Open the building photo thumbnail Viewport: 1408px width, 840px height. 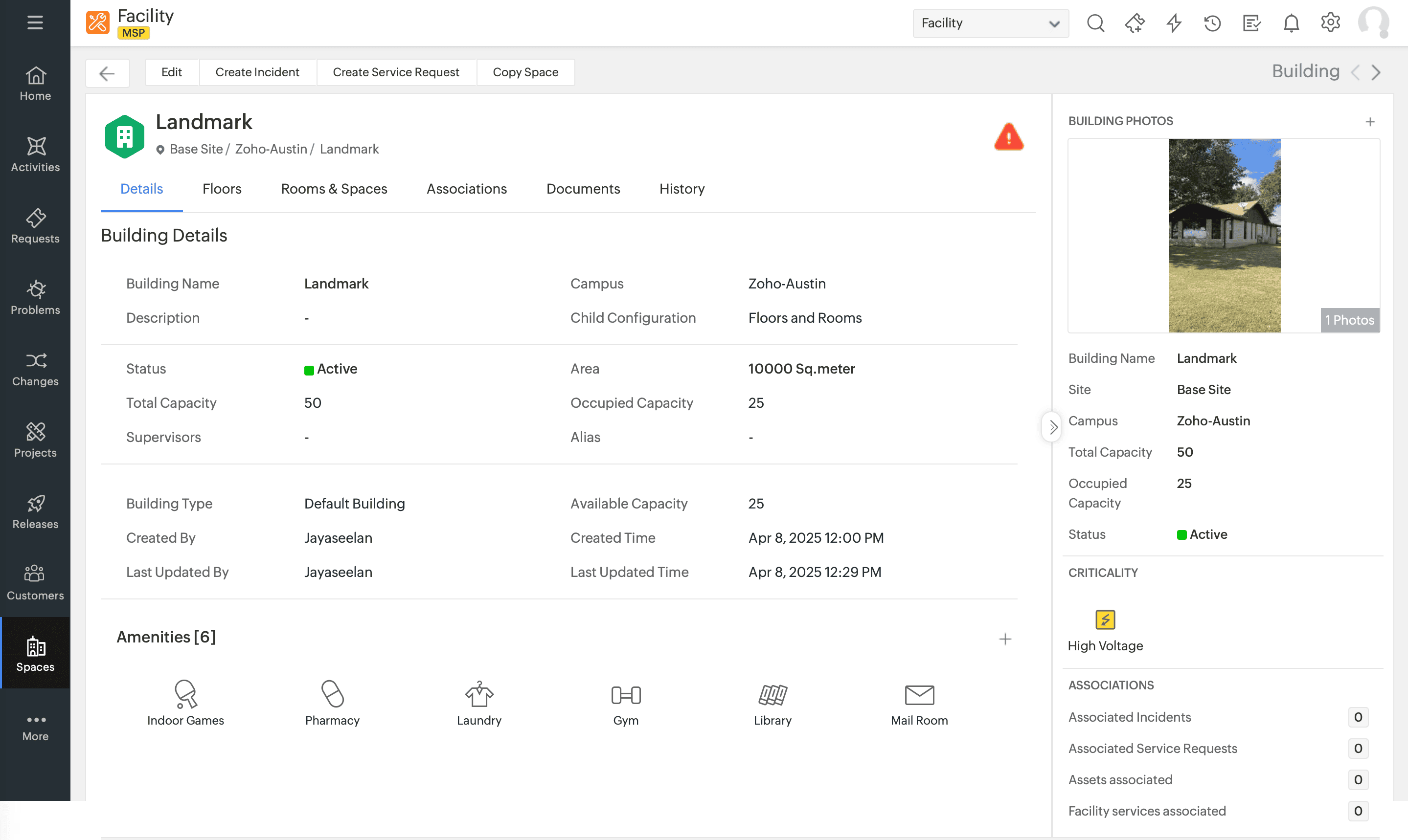(x=1224, y=236)
